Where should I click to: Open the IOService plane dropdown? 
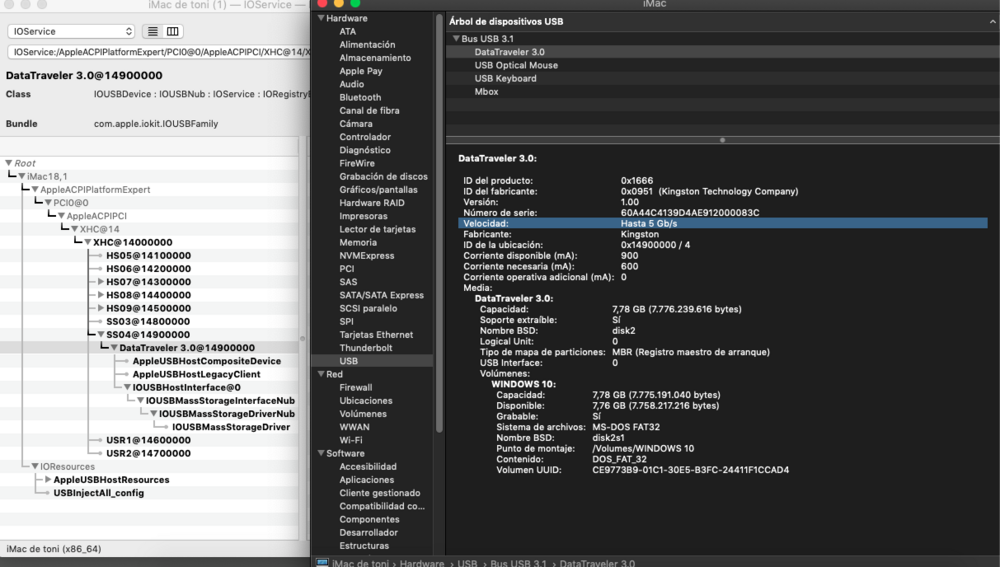[70, 32]
